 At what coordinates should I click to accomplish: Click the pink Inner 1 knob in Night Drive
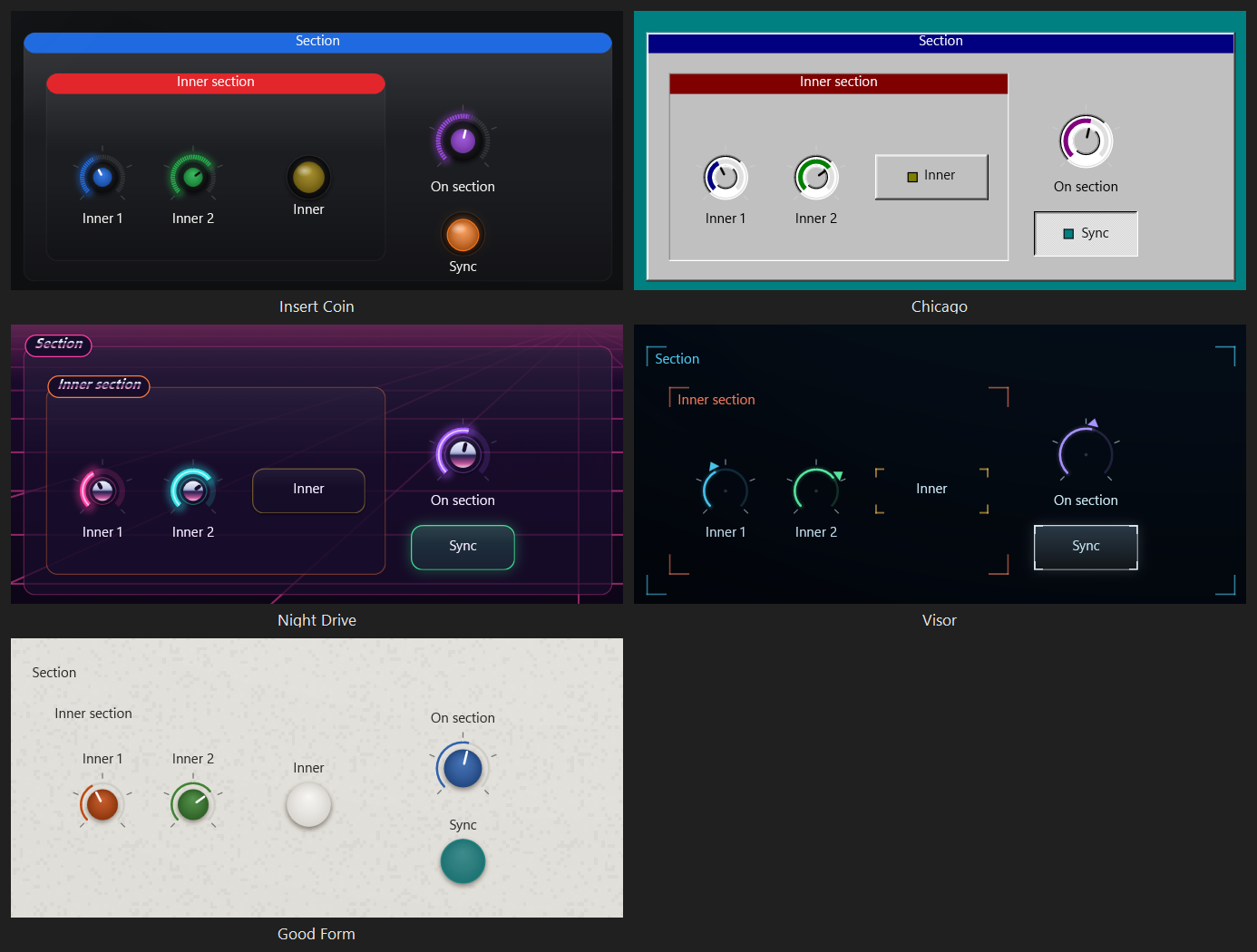pos(102,491)
